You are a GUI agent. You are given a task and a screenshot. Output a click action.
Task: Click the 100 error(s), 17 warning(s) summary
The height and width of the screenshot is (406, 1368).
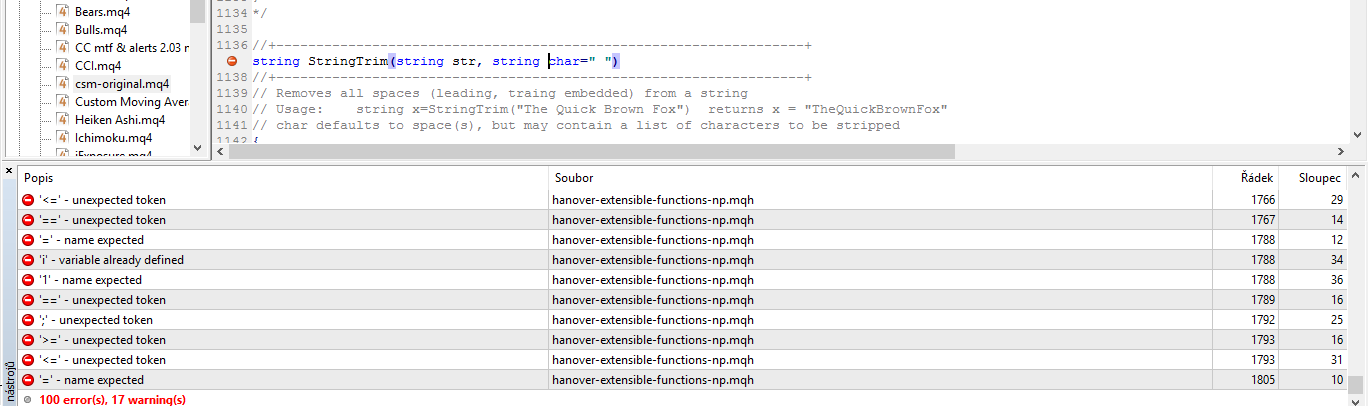coord(112,399)
